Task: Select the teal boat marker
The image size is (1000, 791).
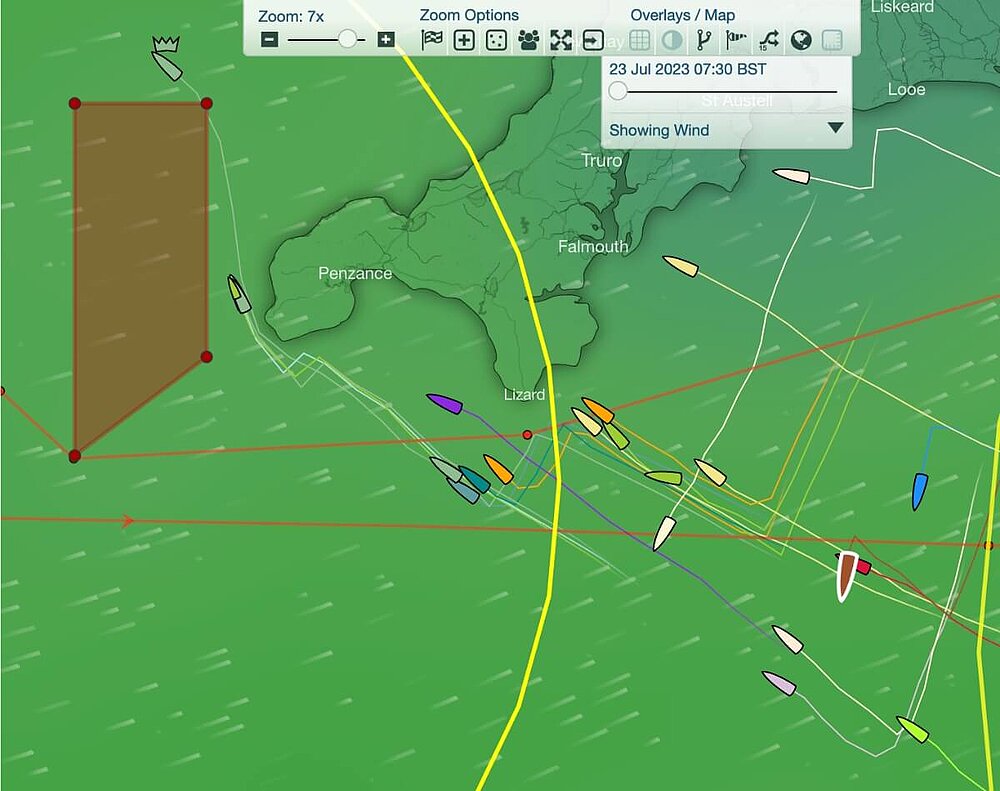Action: 474,480
